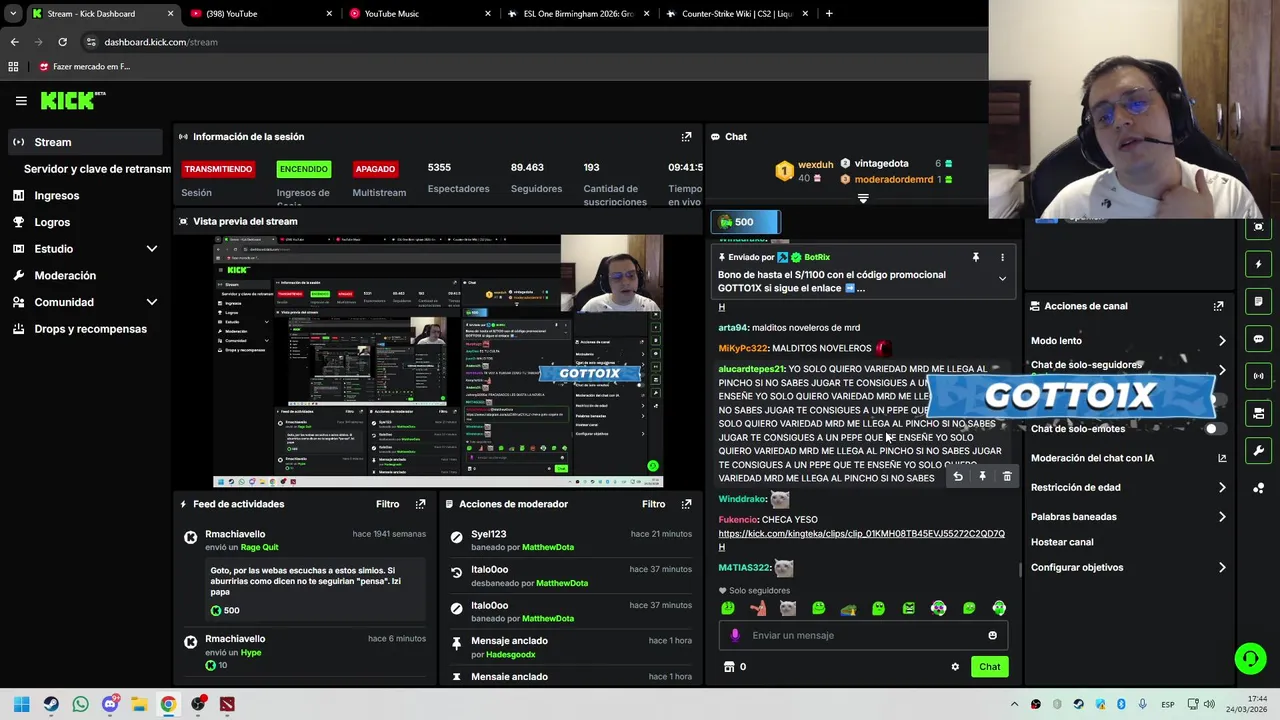Click the document note sidebar icon

pyautogui.click(x=1258, y=301)
